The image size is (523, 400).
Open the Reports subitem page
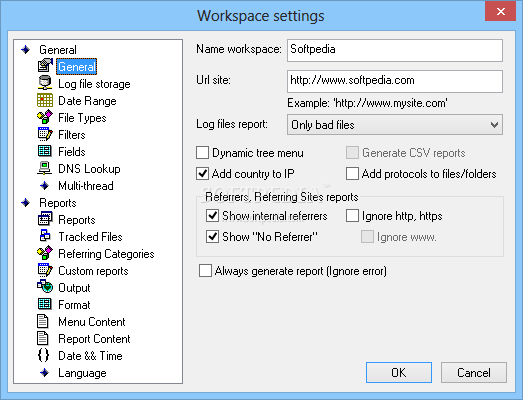tap(77, 220)
